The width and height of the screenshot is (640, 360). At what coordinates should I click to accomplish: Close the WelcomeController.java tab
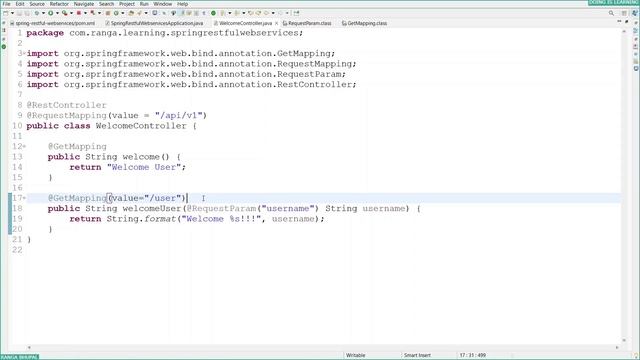coord(276,23)
